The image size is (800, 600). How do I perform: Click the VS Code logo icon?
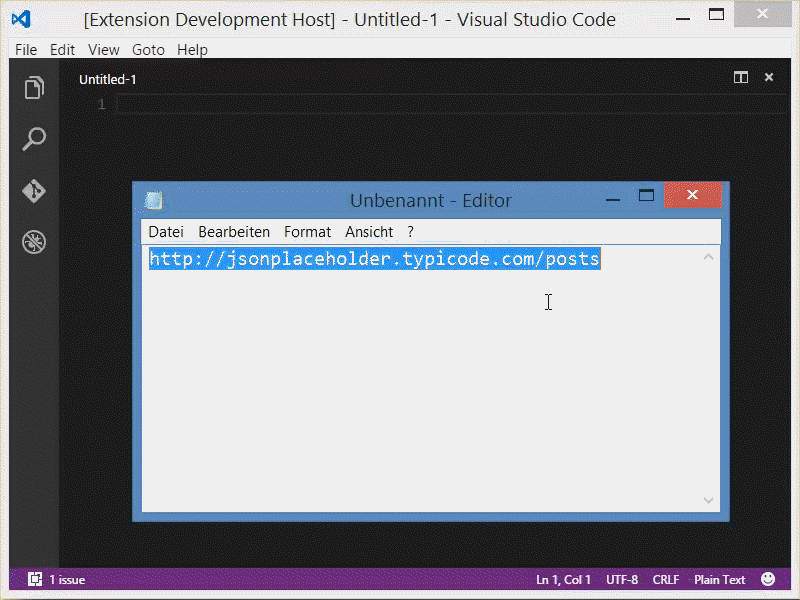pos(21,19)
